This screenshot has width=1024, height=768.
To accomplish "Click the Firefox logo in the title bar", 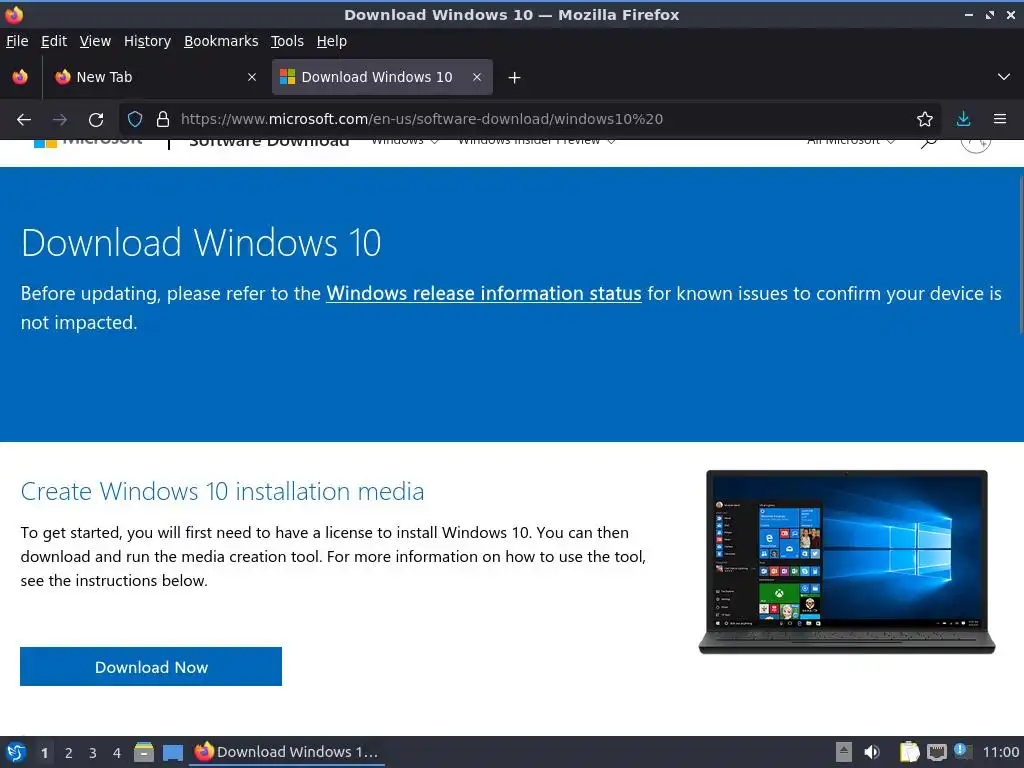I will coord(14,14).
